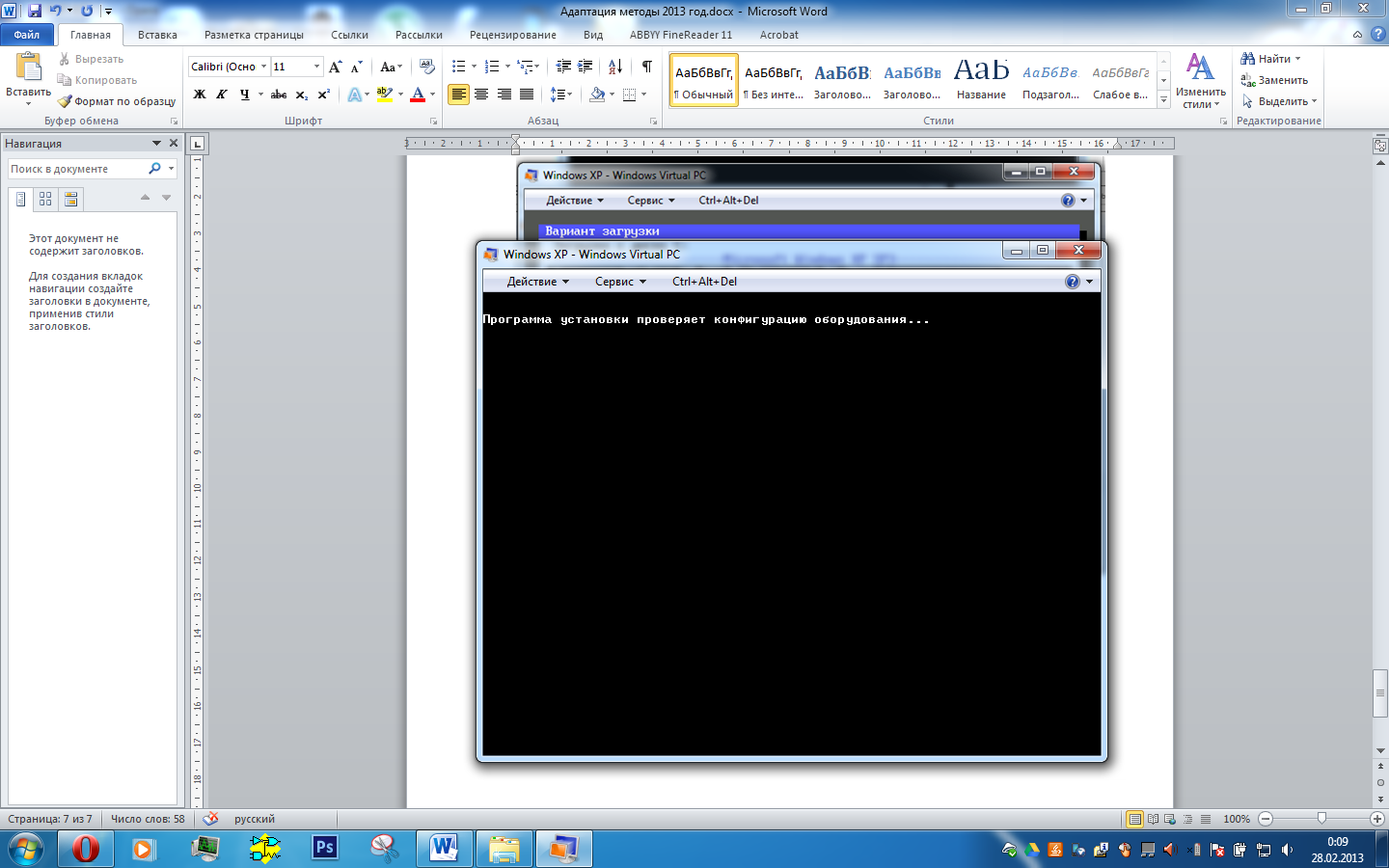Image resolution: width=1389 pixels, height=868 pixels.
Task: Open Найти dropdown arrow in Editing group
Action: [1297, 59]
